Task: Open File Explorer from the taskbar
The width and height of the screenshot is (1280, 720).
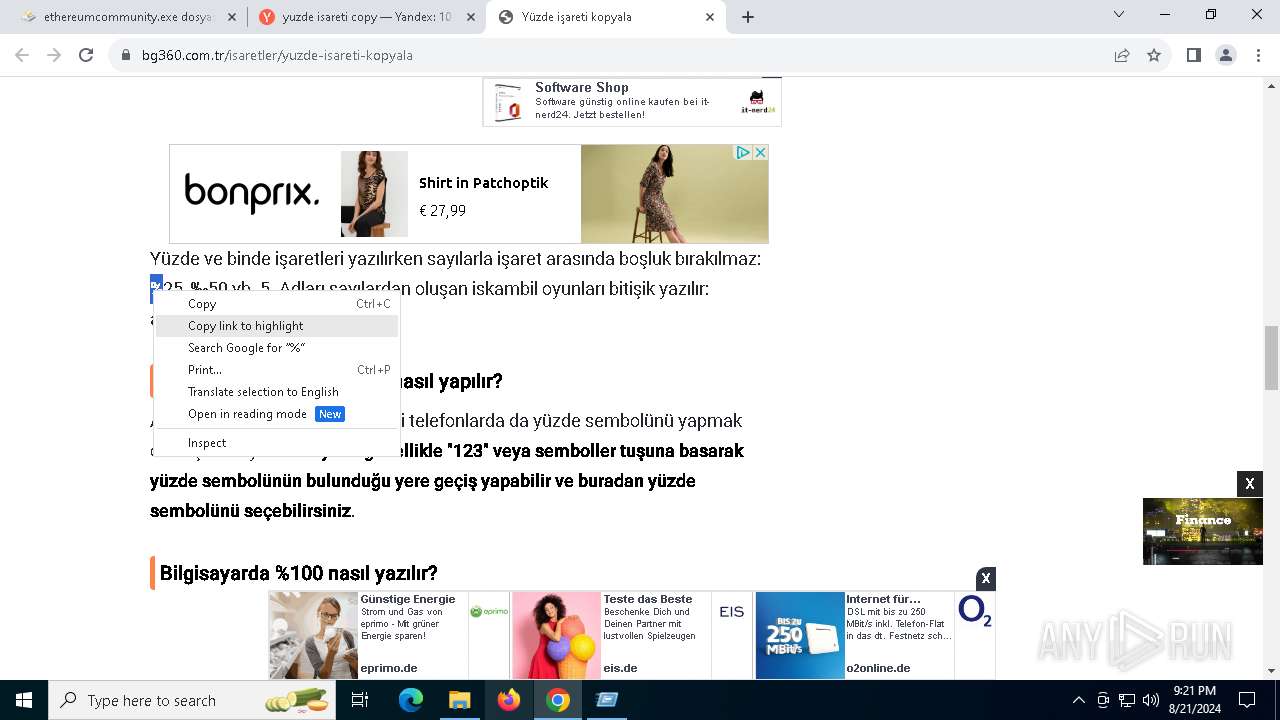Action: (x=459, y=700)
